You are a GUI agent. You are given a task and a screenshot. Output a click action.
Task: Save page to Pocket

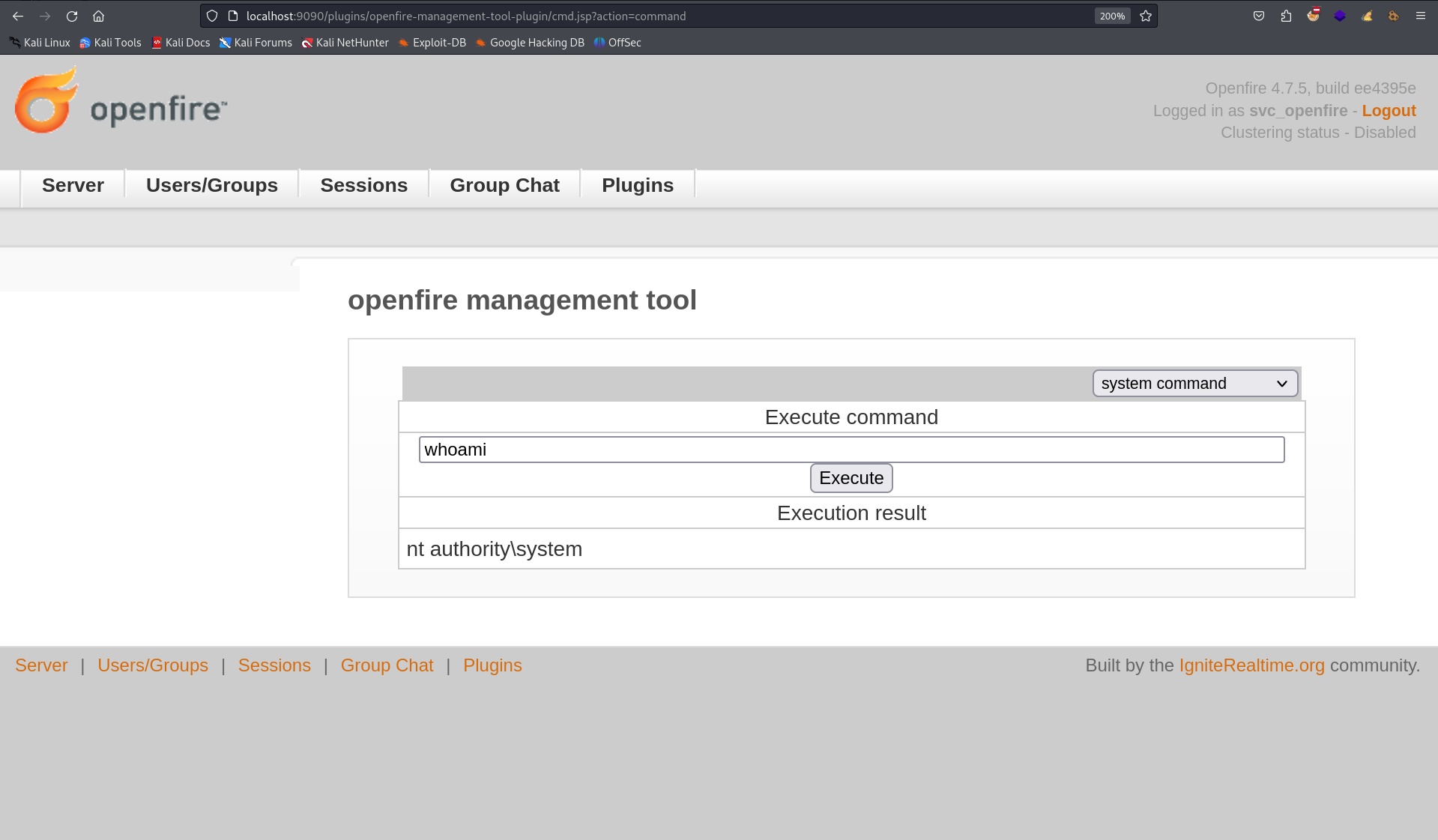(x=1259, y=16)
